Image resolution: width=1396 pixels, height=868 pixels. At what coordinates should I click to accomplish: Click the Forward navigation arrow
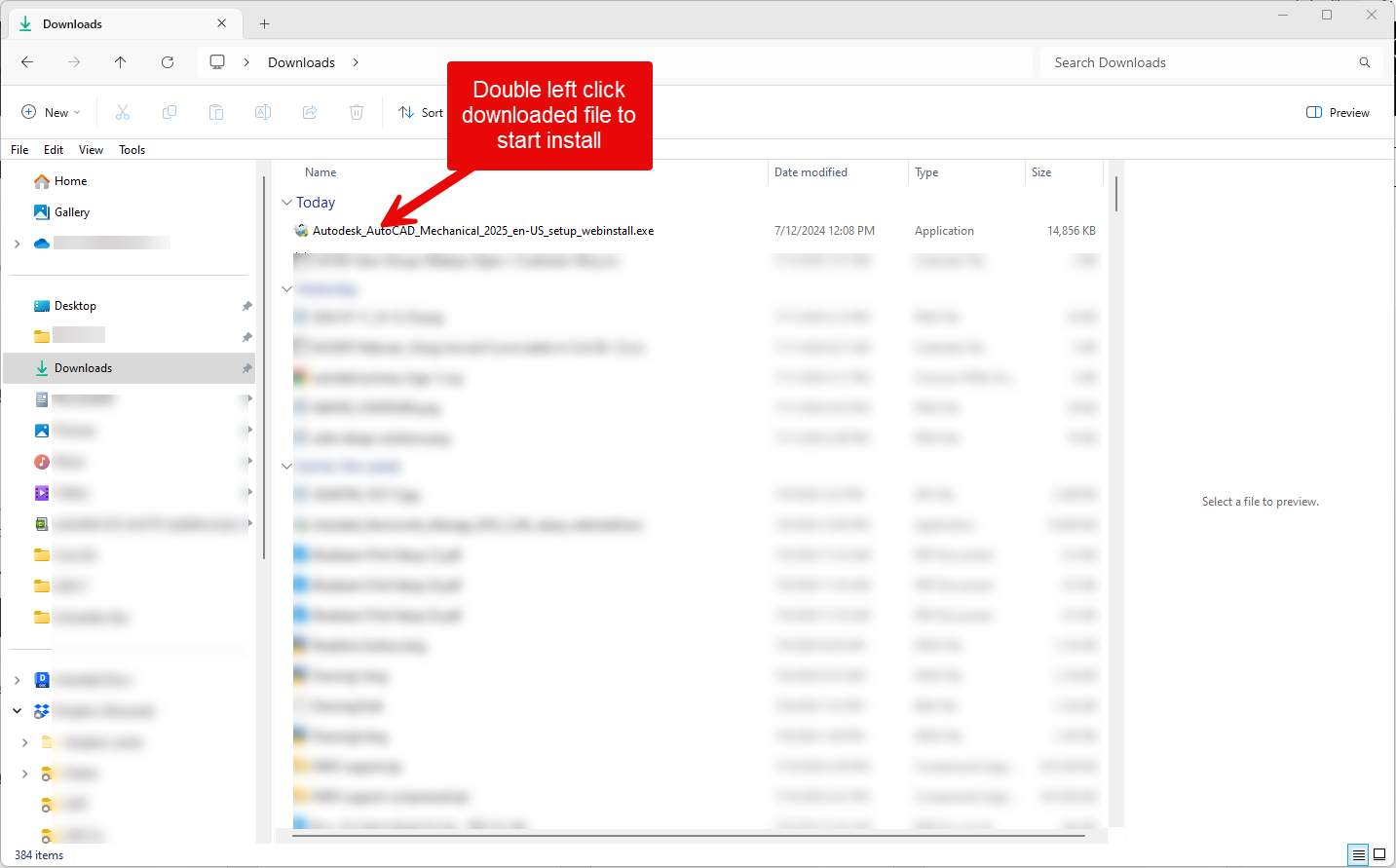(x=74, y=62)
